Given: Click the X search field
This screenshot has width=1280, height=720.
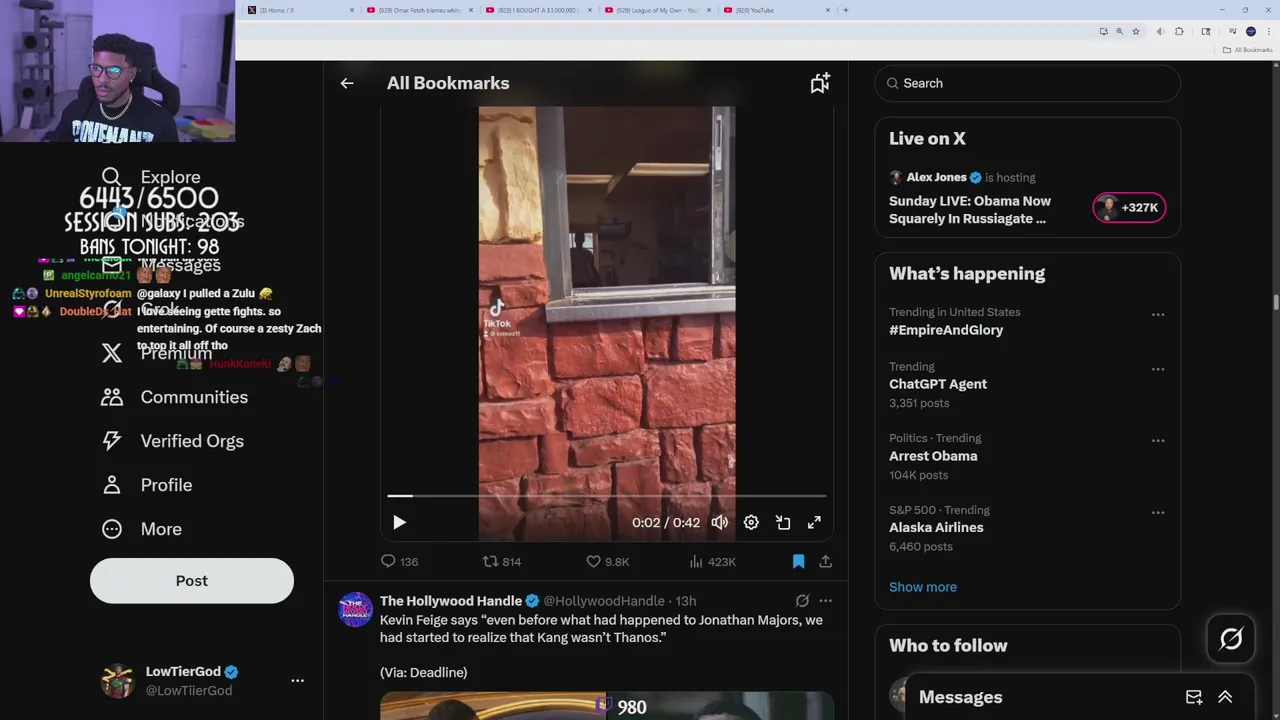Looking at the screenshot, I should [x=1028, y=83].
